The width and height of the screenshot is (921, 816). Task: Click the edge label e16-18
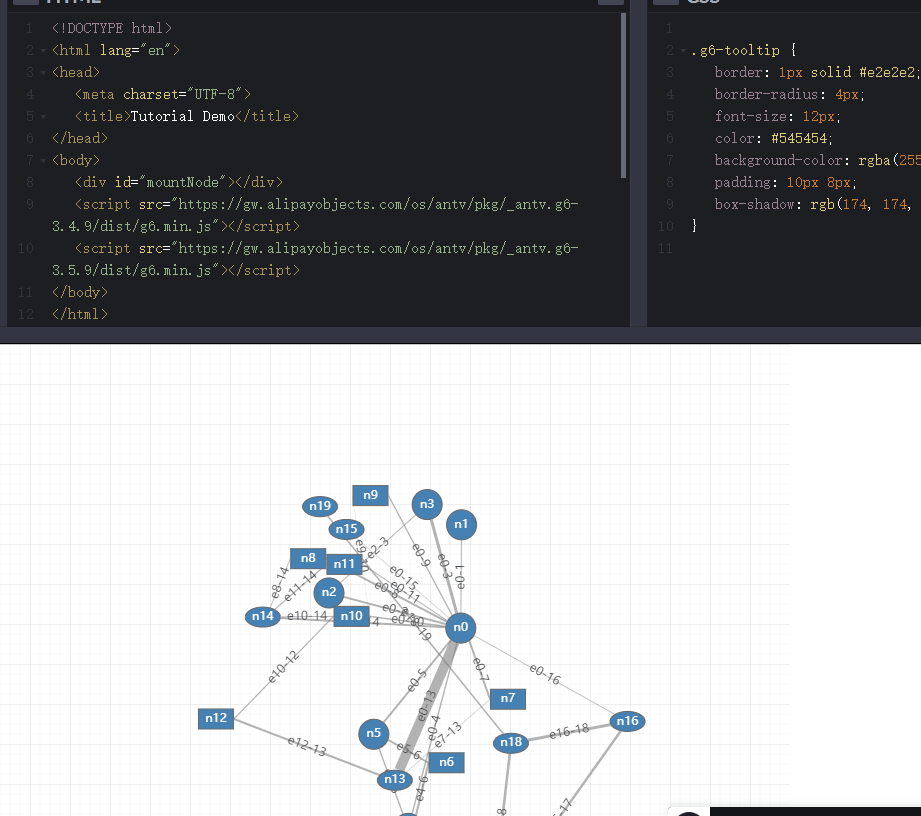pos(569,731)
